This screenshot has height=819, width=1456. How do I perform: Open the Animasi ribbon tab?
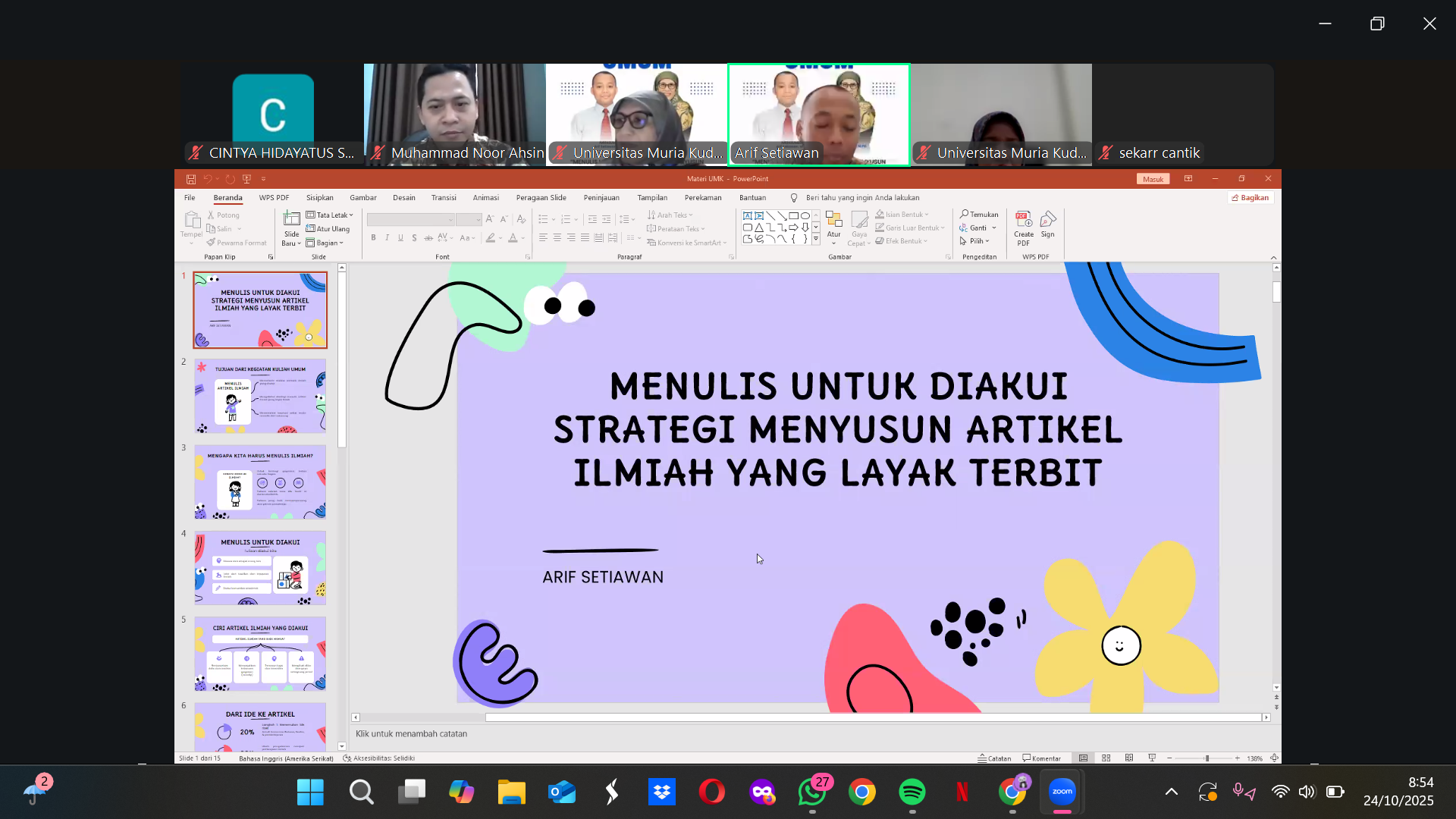point(486,197)
